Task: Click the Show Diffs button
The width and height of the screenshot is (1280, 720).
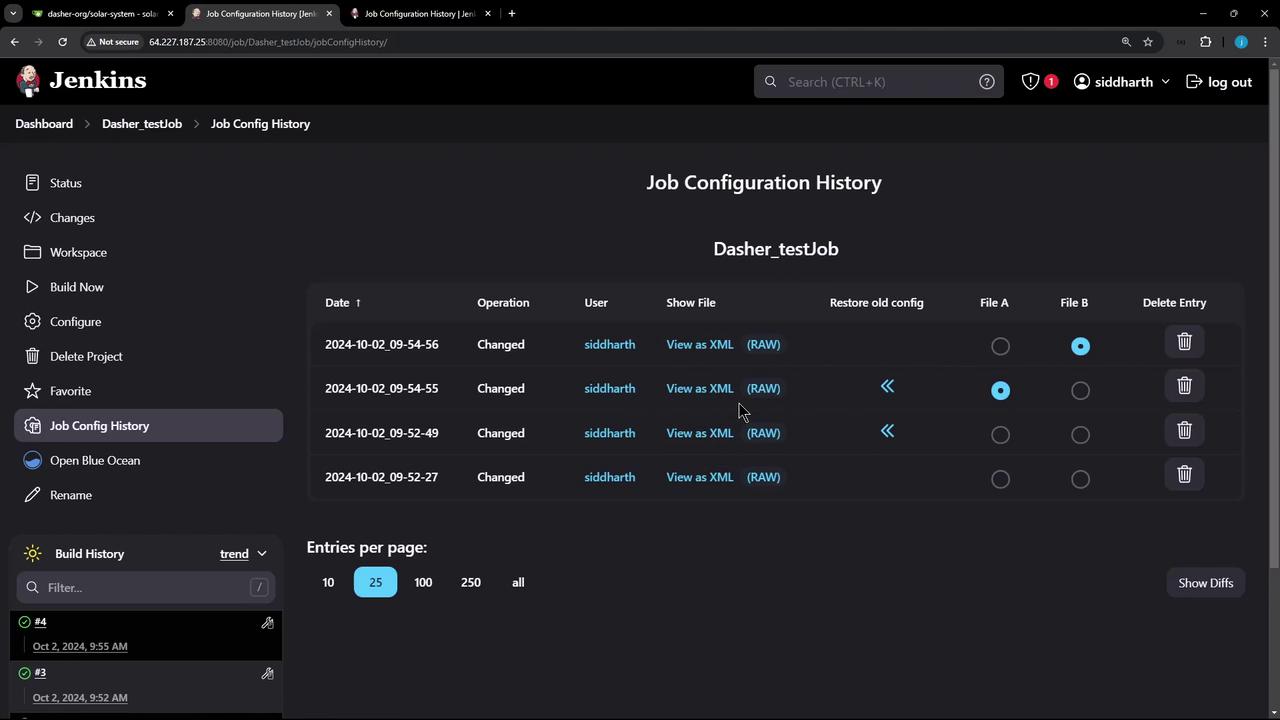Action: click(1205, 583)
